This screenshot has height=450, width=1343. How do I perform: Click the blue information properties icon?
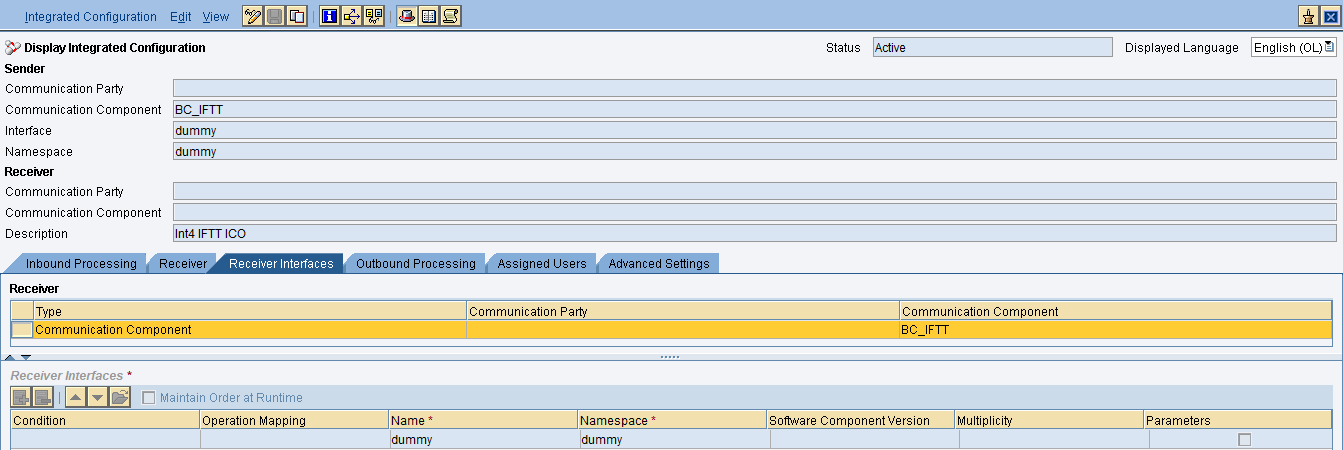(329, 16)
